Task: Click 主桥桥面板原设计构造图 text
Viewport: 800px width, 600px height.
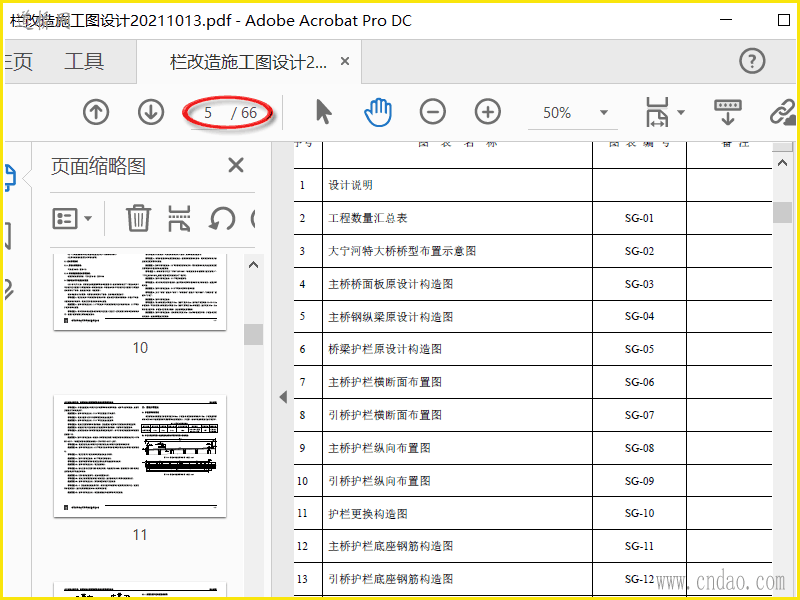Action: coord(390,284)
